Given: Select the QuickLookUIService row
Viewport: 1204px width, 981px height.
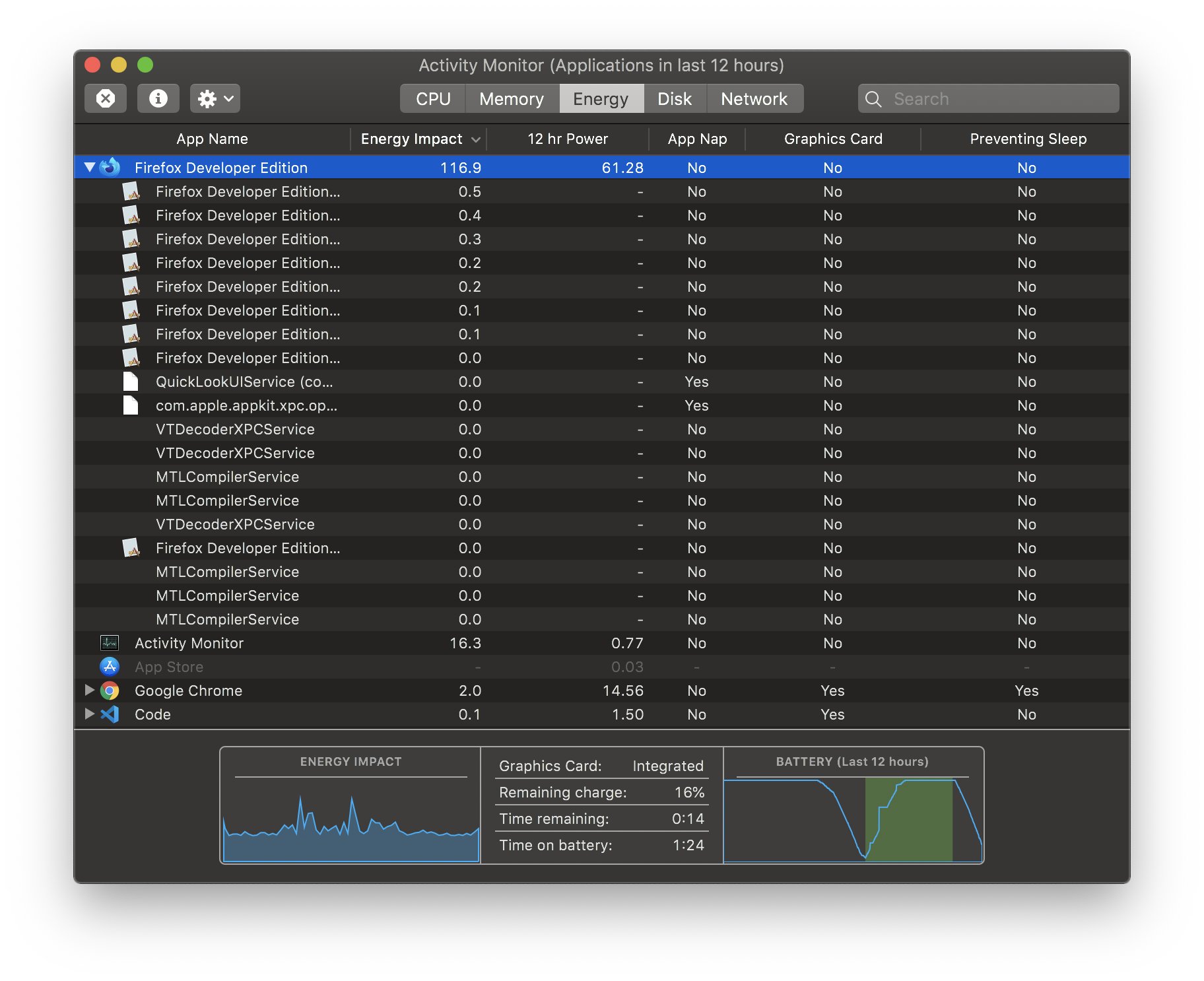Looking at the screenshot, I should click(602, 382).
